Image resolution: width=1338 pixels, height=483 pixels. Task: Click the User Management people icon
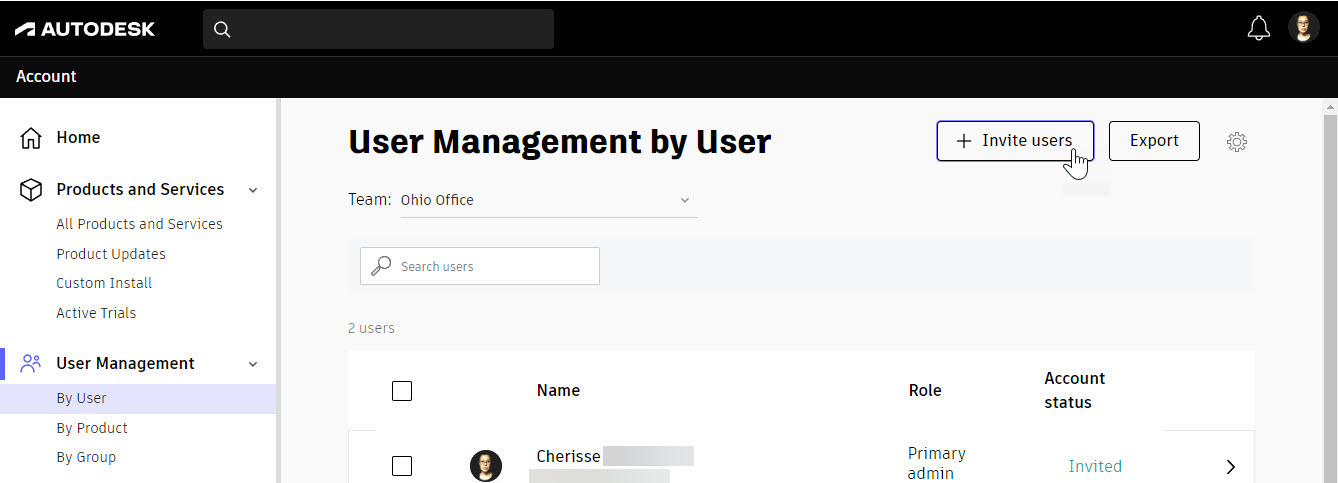31,364
